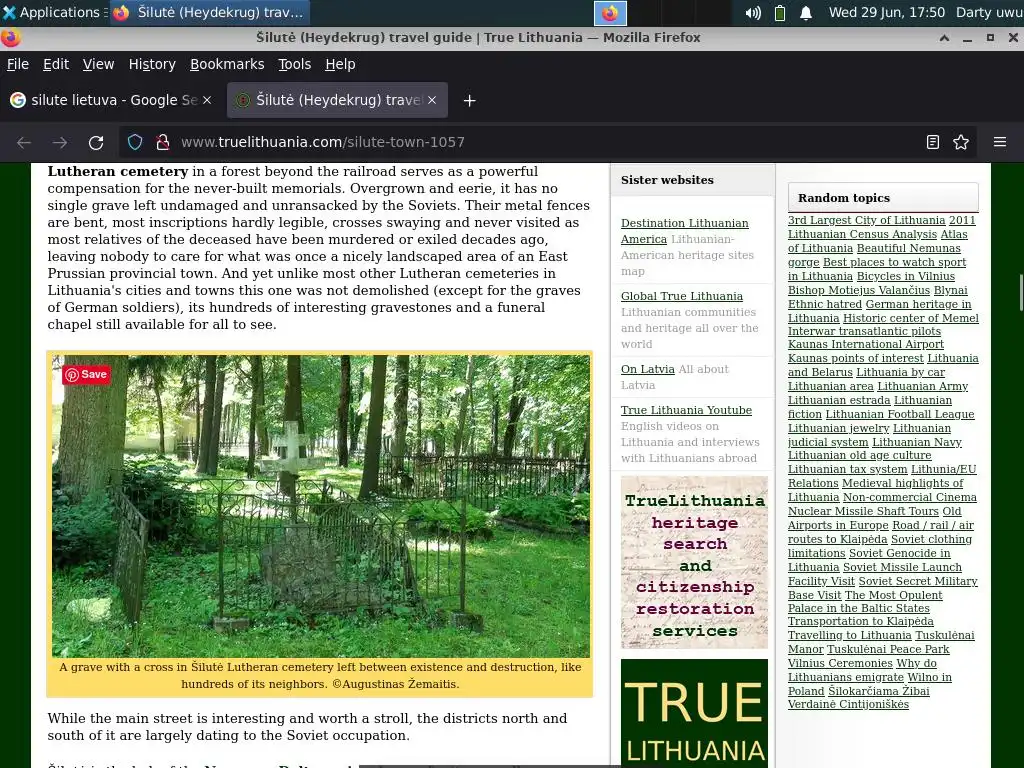Open Tuskulėnai Peace Park topic
The image size is (1024, 768).
pos(888,649)
